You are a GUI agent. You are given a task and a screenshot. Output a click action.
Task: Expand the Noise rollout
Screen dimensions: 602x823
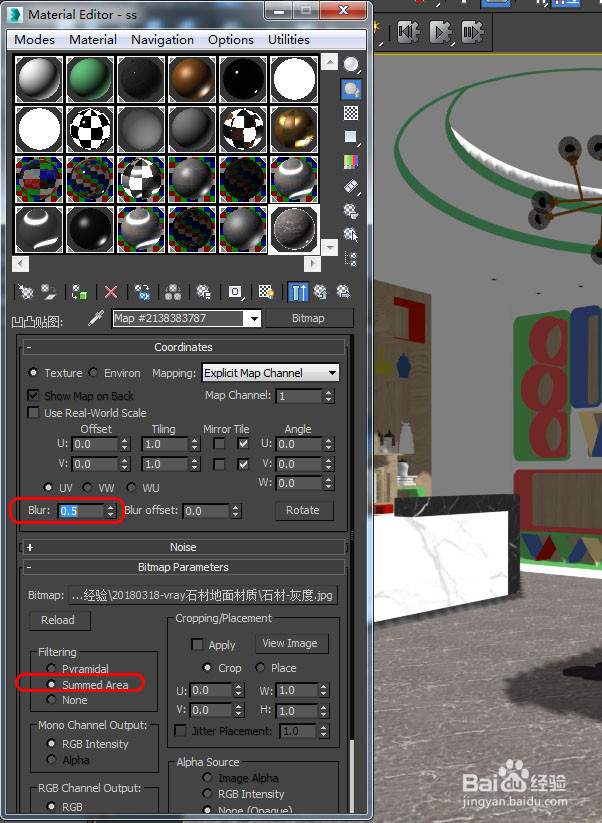click(183, 547)
